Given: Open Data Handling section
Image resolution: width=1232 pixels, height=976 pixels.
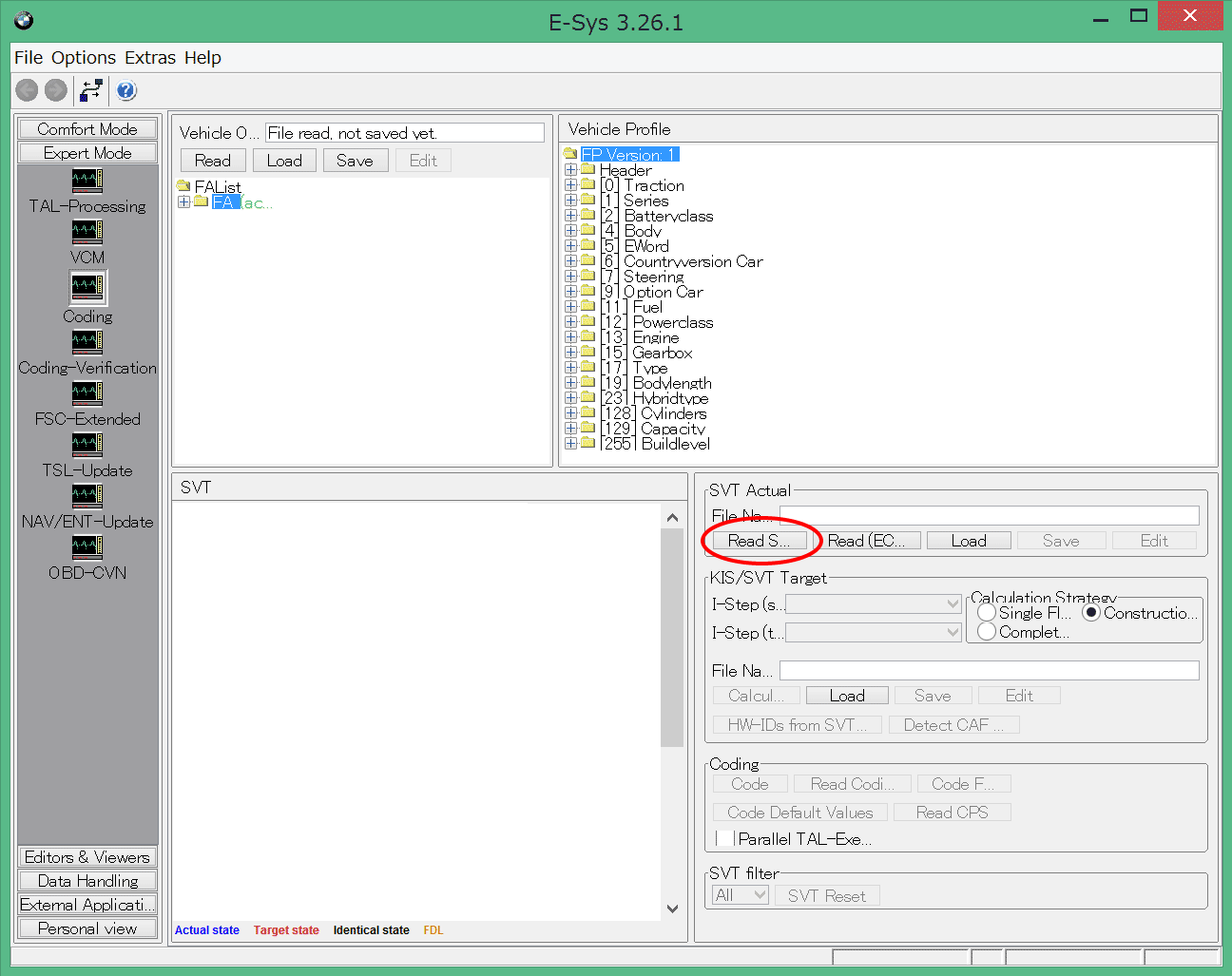Looking at the screenshot, I should pyautogui.click(x=87, y=881).
